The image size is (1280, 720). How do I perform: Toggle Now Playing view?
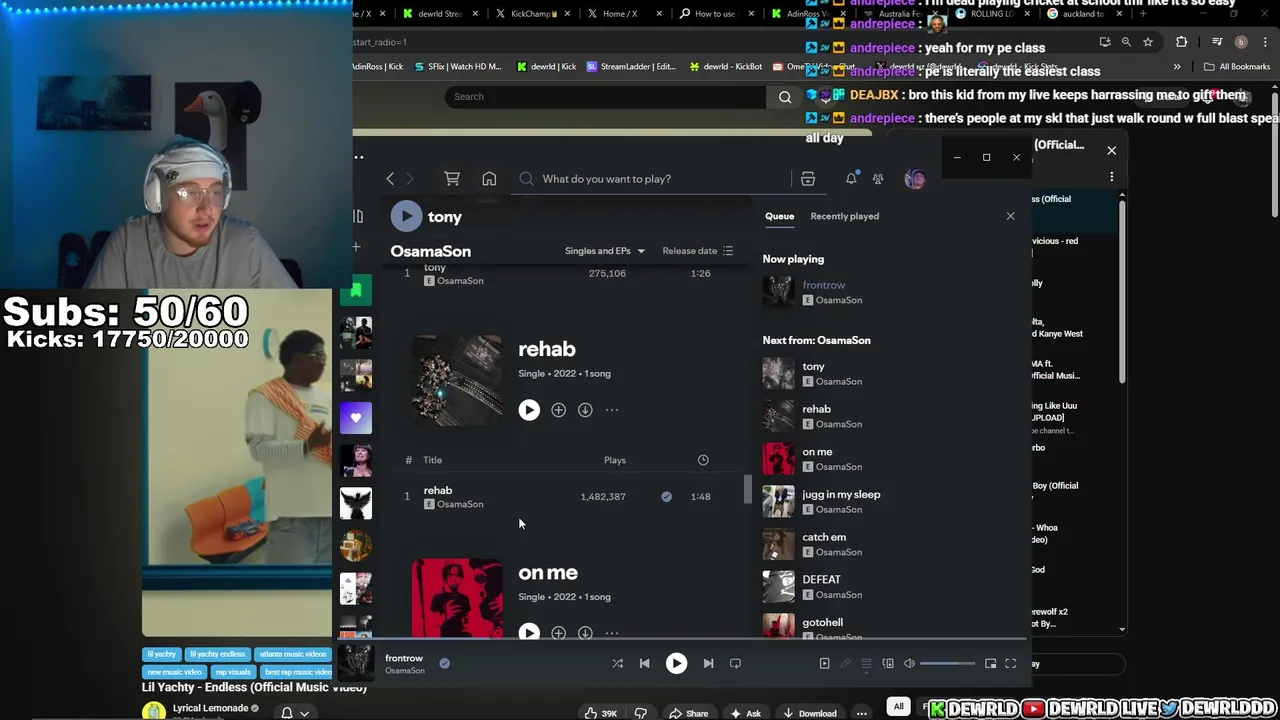[x=824, y=663]
